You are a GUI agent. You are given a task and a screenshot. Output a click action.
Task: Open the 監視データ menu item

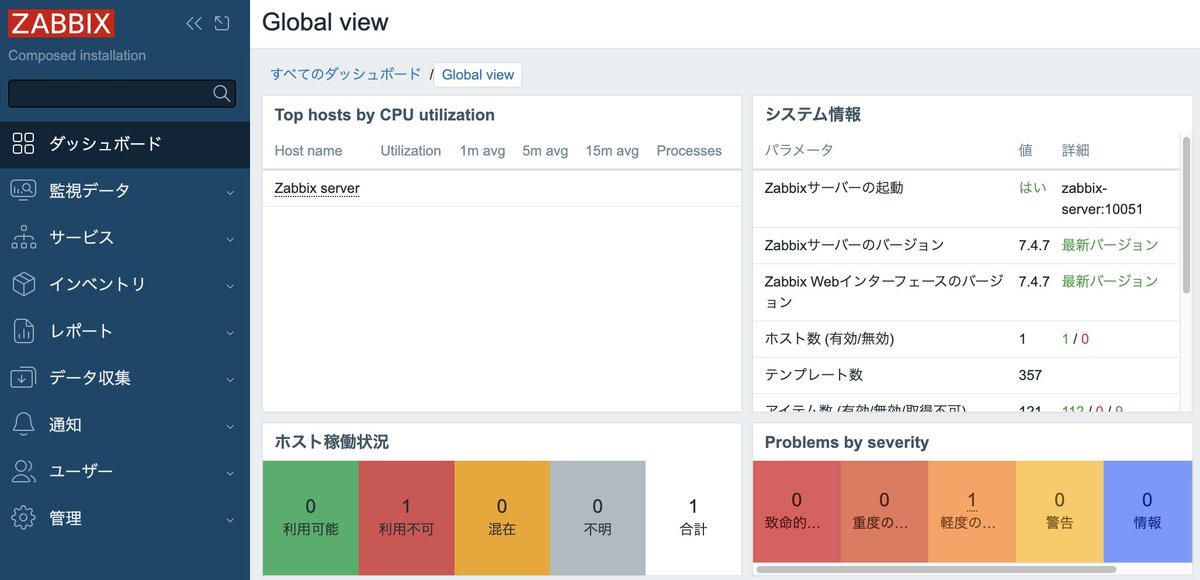pyautogui.click(x=125, y=191)
